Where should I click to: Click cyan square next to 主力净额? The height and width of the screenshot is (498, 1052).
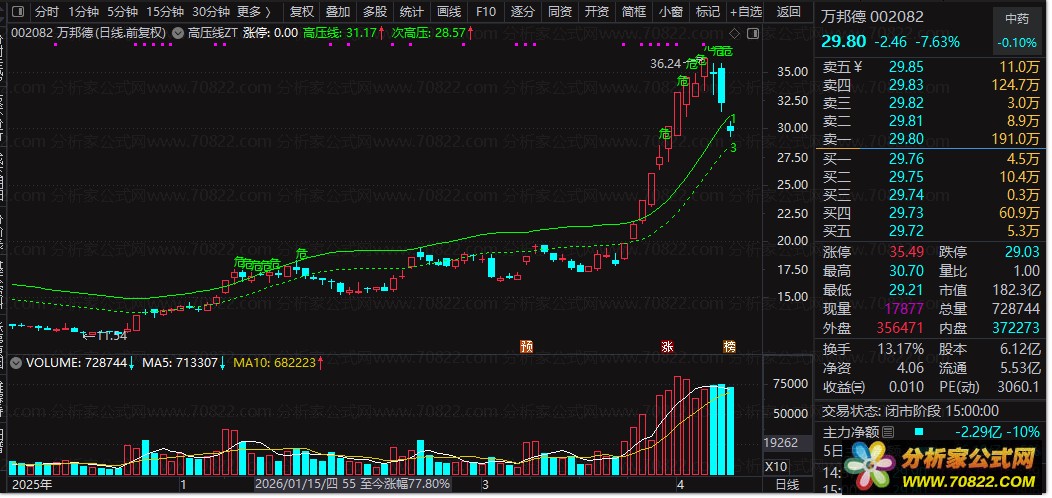tap(918, 432)
